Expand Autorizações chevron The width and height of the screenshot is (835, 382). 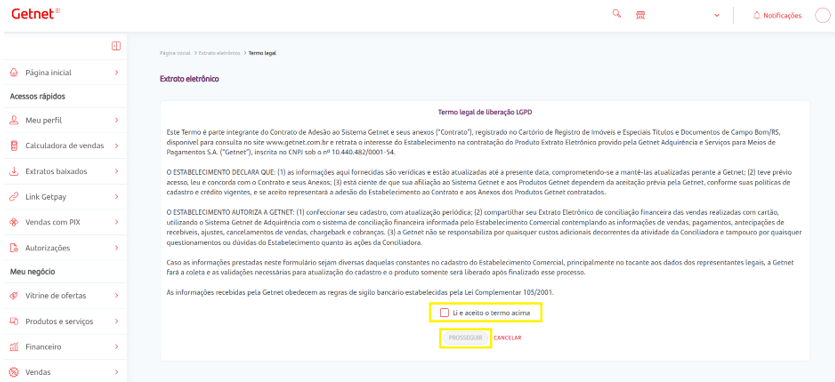(x=116, y=248)
